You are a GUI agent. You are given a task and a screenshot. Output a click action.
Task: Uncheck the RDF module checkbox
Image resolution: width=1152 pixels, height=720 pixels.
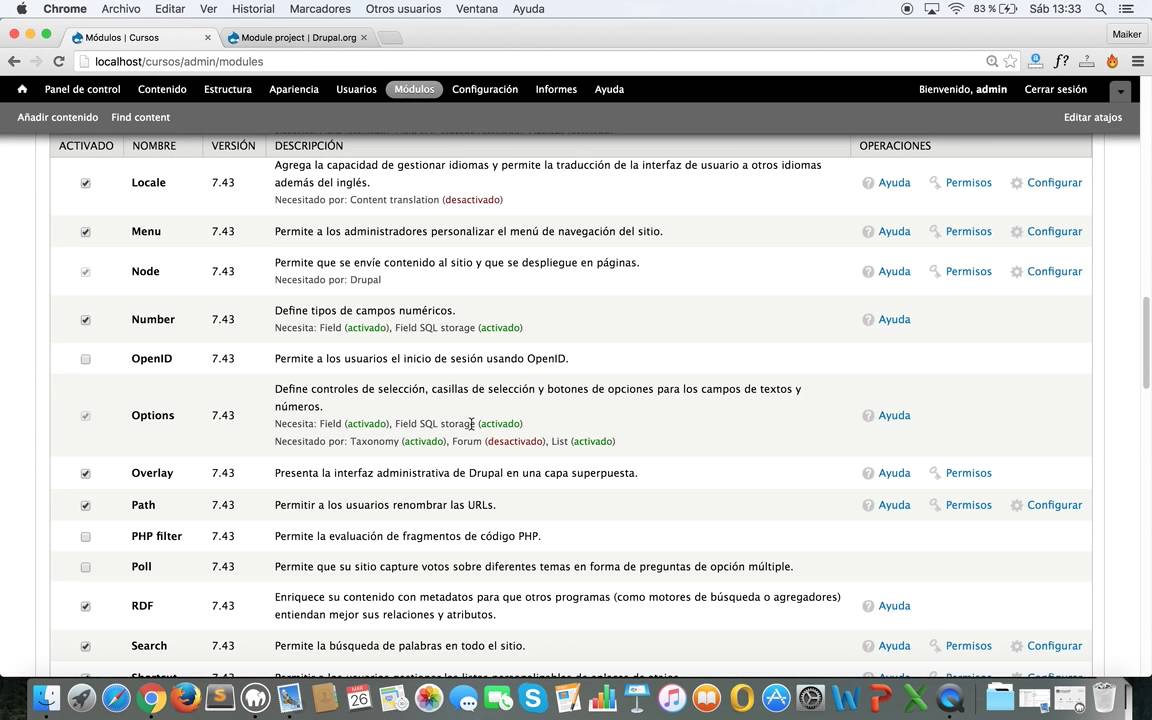(x=85, y=606)
